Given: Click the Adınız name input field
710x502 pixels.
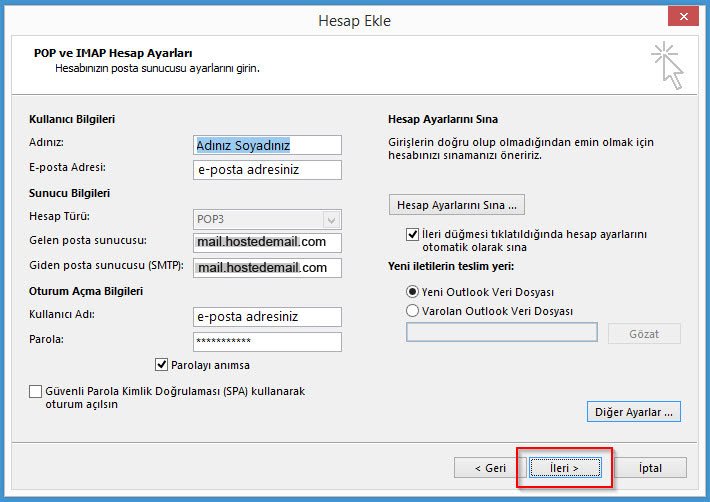Looking at the screenshot, I should 268,145.
